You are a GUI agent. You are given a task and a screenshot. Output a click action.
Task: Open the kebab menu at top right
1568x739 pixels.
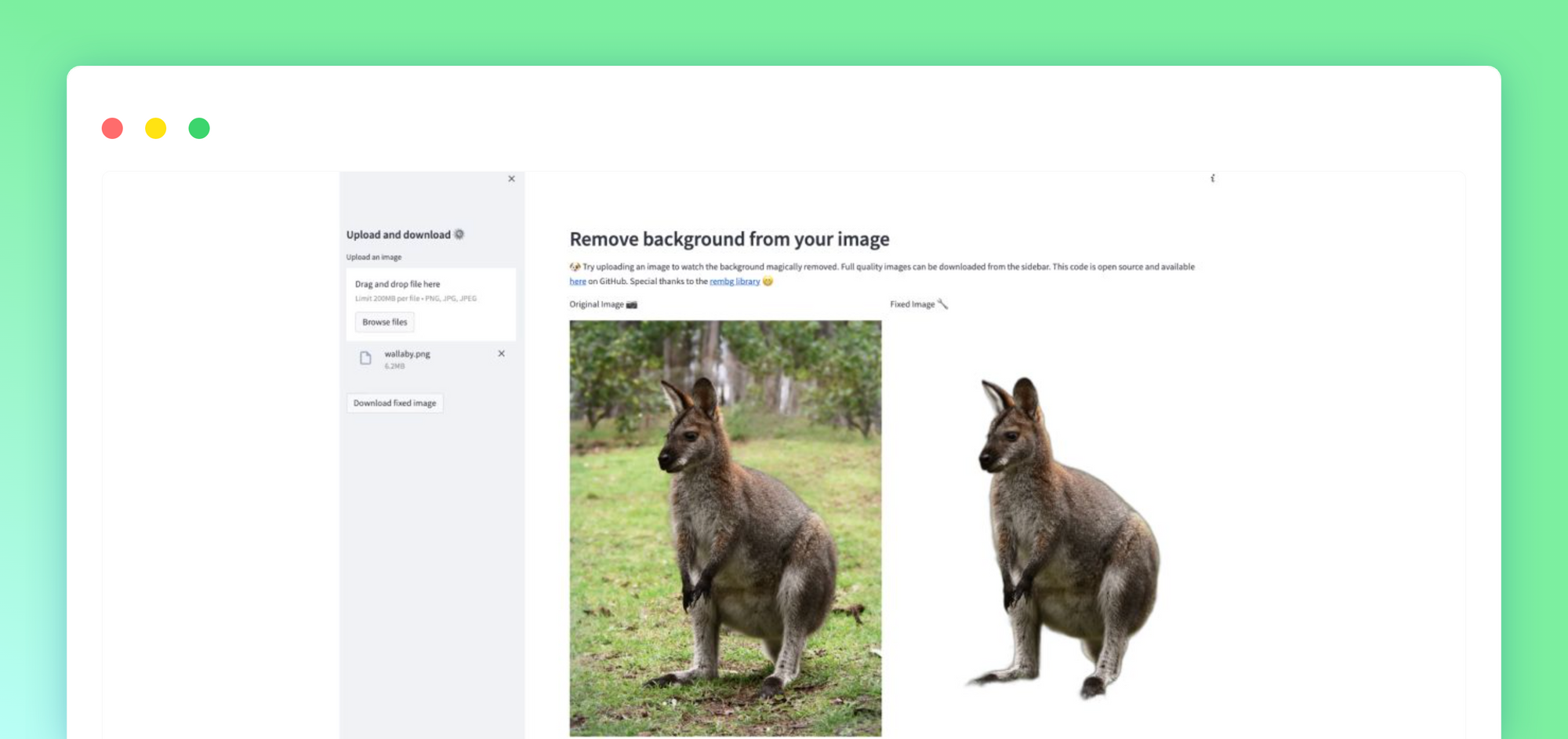click(1212, 179)
